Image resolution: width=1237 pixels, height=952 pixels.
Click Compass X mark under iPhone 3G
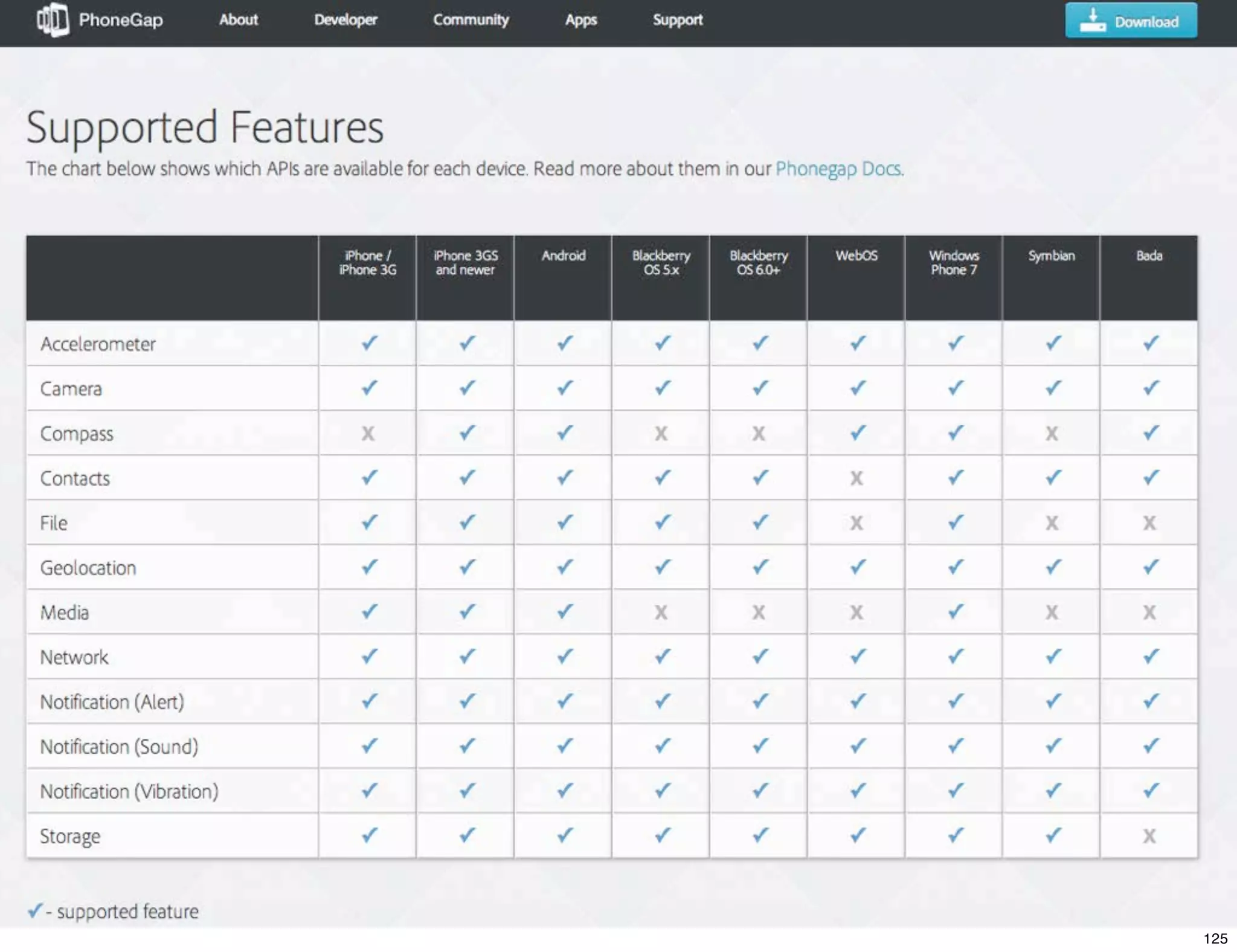pos(368,433)
